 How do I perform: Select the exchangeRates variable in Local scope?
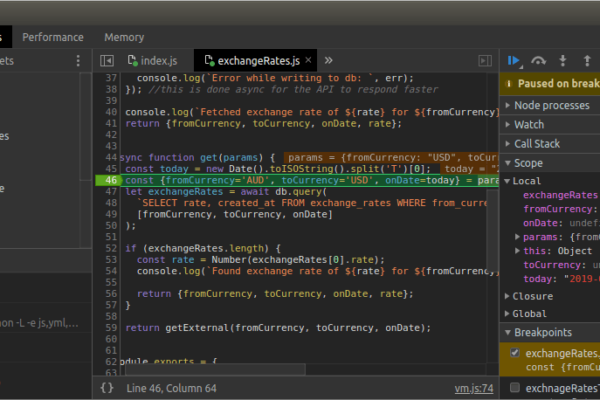coord(560,195)
